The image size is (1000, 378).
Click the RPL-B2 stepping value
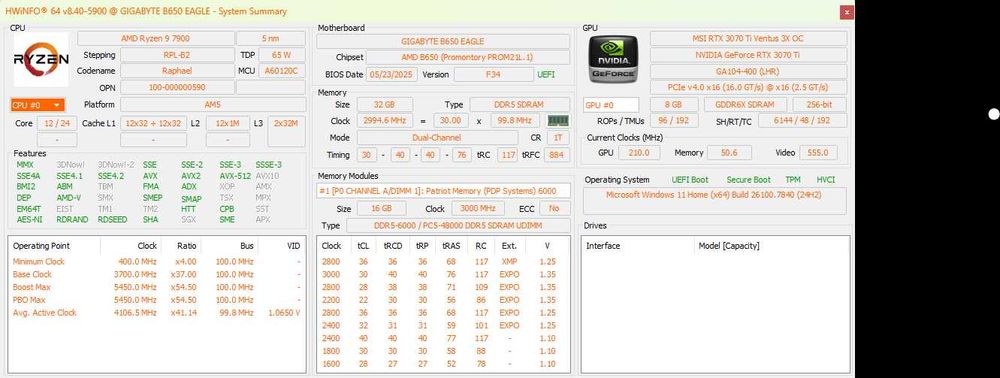pyautogui.click(x=177, y=55)
